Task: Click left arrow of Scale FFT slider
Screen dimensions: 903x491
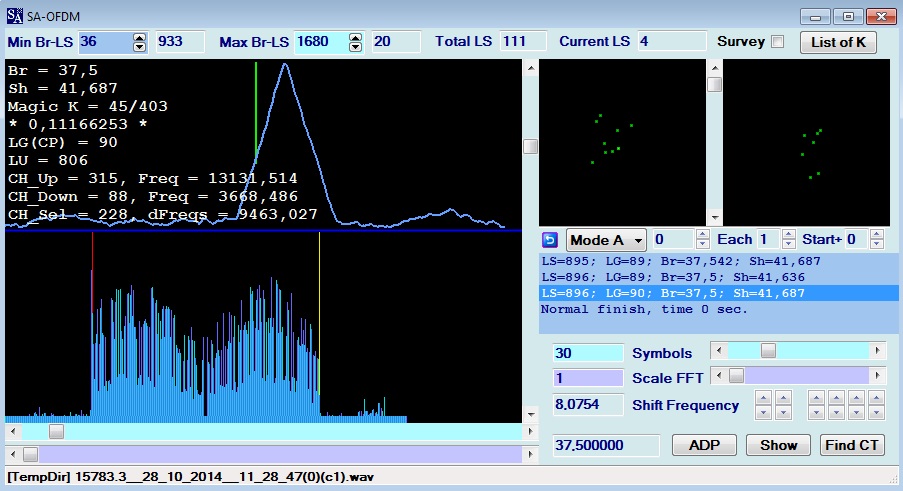Action: (x=718, y=376)
